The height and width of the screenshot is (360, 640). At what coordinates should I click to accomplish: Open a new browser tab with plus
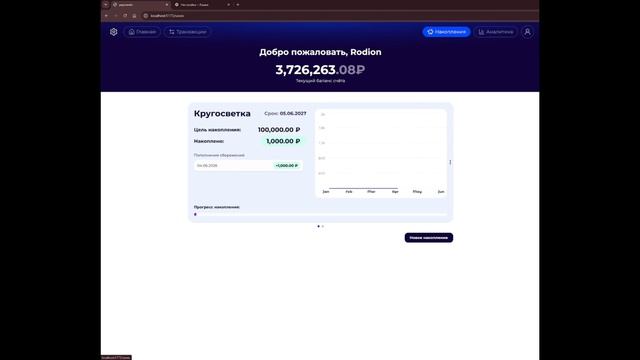pyautogui.click(x=238, y=4)
